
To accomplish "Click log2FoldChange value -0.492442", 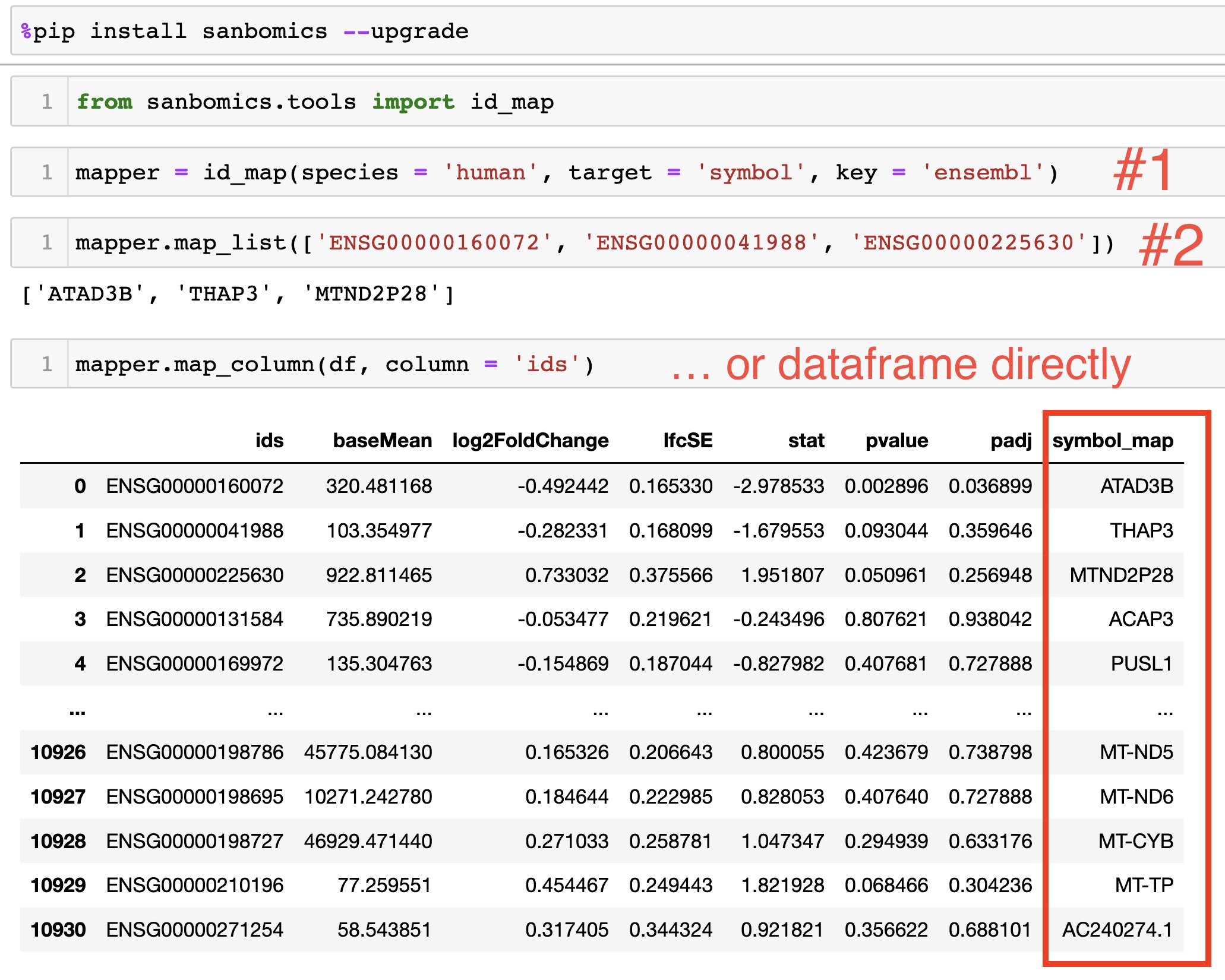I will tap(563, 486).
